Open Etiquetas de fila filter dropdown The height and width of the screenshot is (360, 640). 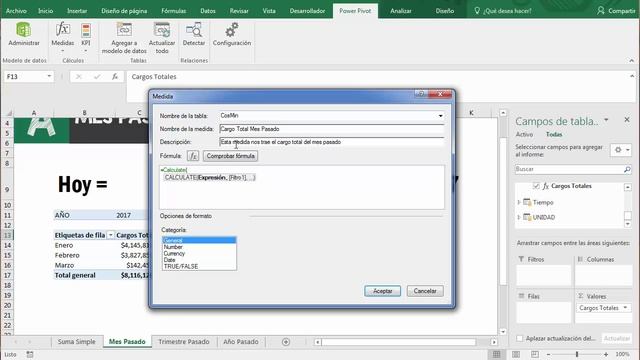coord(110,235)
